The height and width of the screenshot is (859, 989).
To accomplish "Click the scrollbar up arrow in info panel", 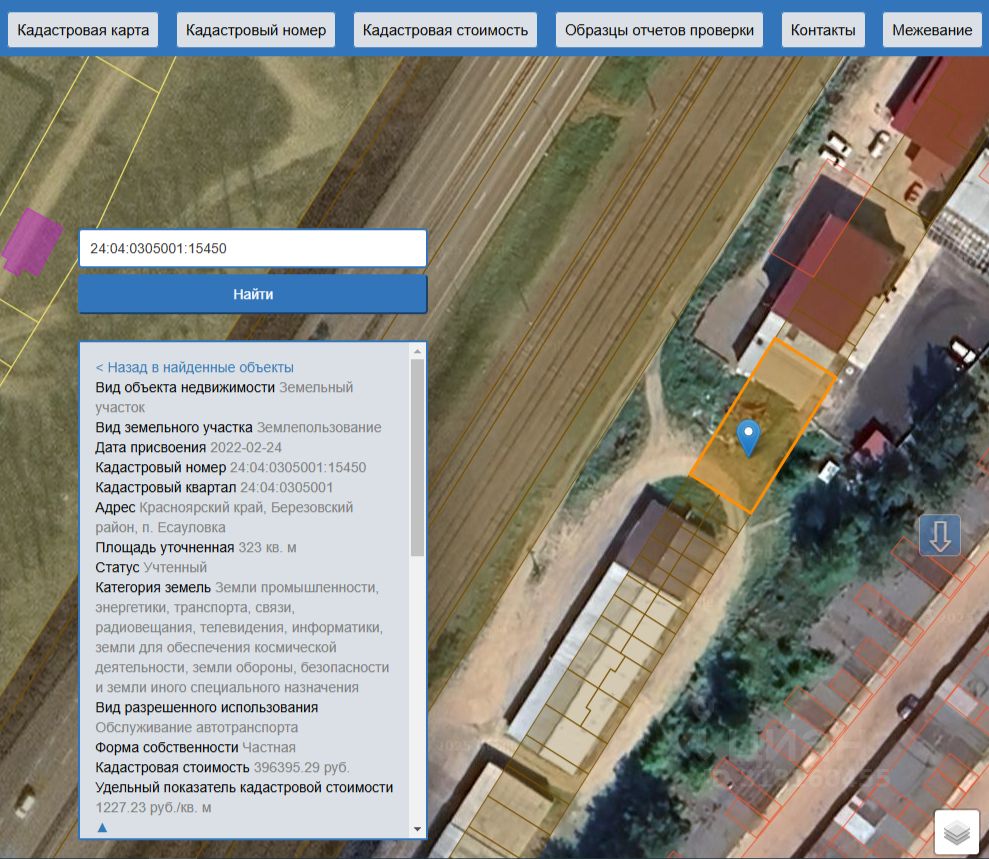I will click(417, 351).
